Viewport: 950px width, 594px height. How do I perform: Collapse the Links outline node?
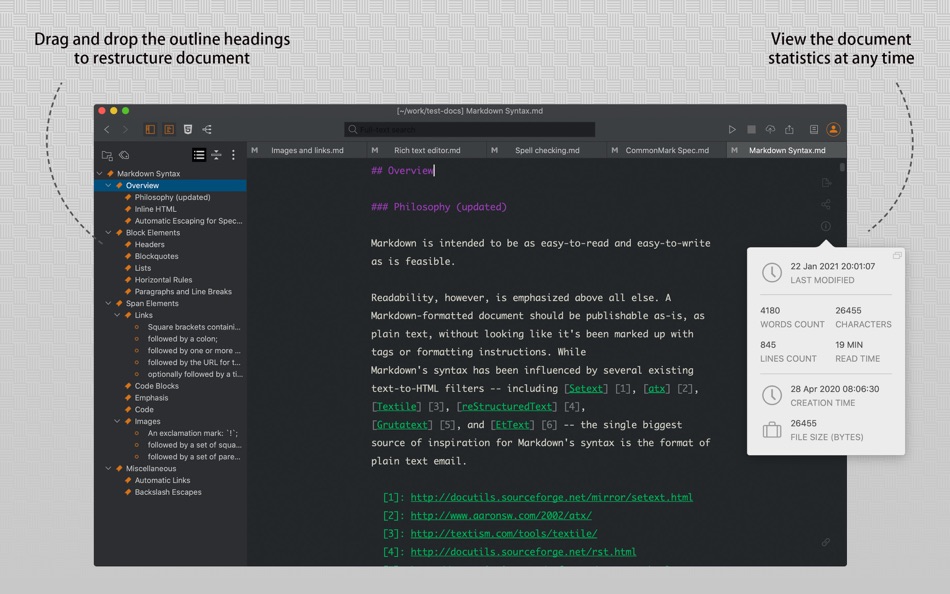point(117,315)
